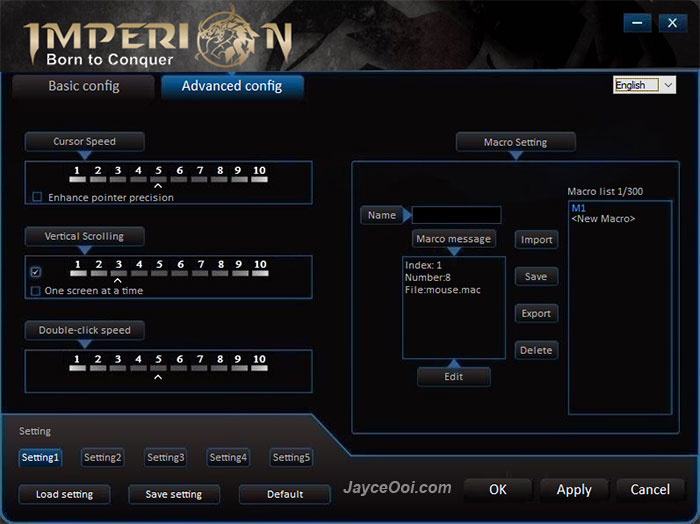Select M1 in the macro list
Image resolution: width=700 pixels, height=524 pixels.
578,208
